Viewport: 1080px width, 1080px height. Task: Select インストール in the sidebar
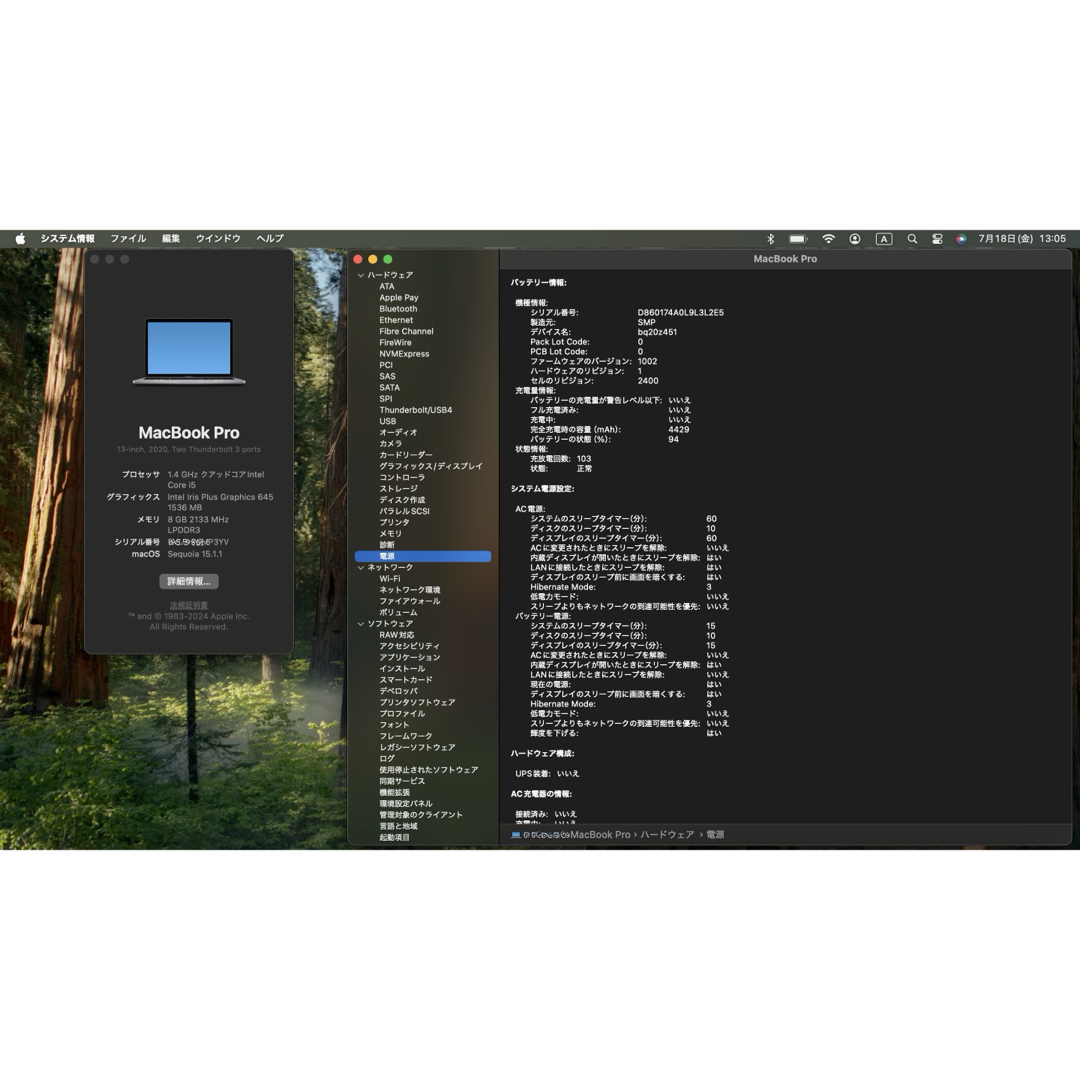pos(402,669)
